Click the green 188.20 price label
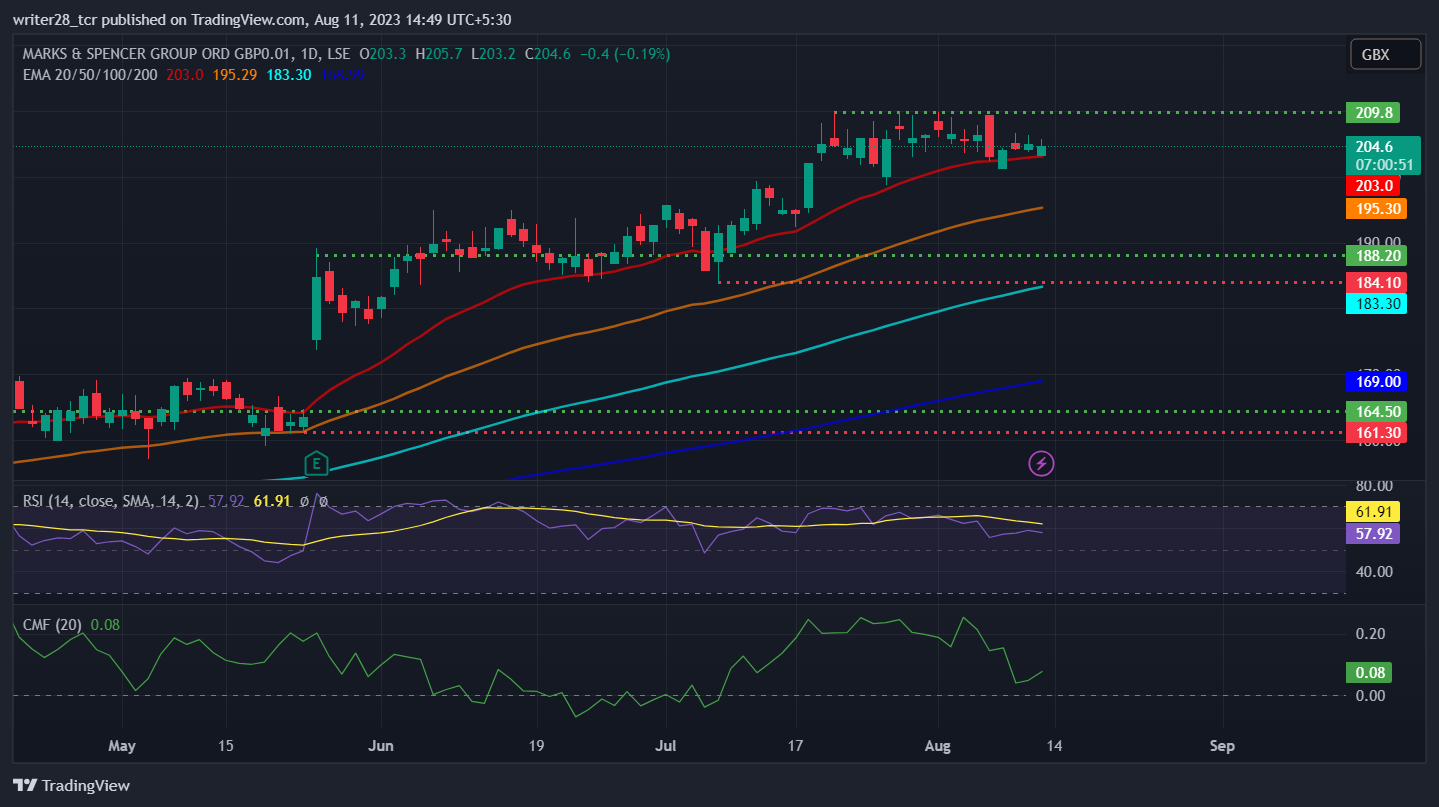1439x807 pixels. click(x=1376, y=255)
